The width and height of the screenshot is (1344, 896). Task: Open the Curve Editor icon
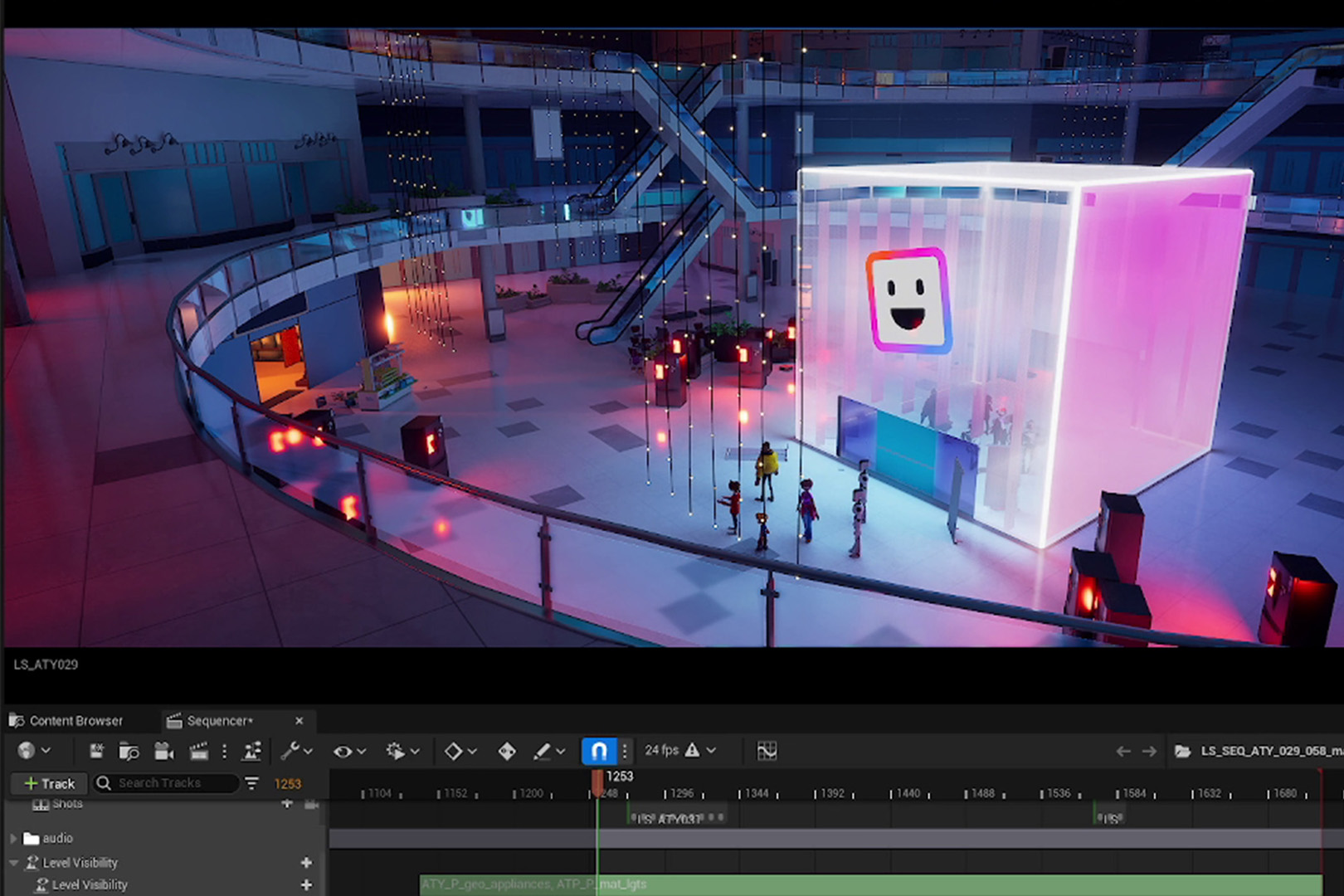pos(767,751)
